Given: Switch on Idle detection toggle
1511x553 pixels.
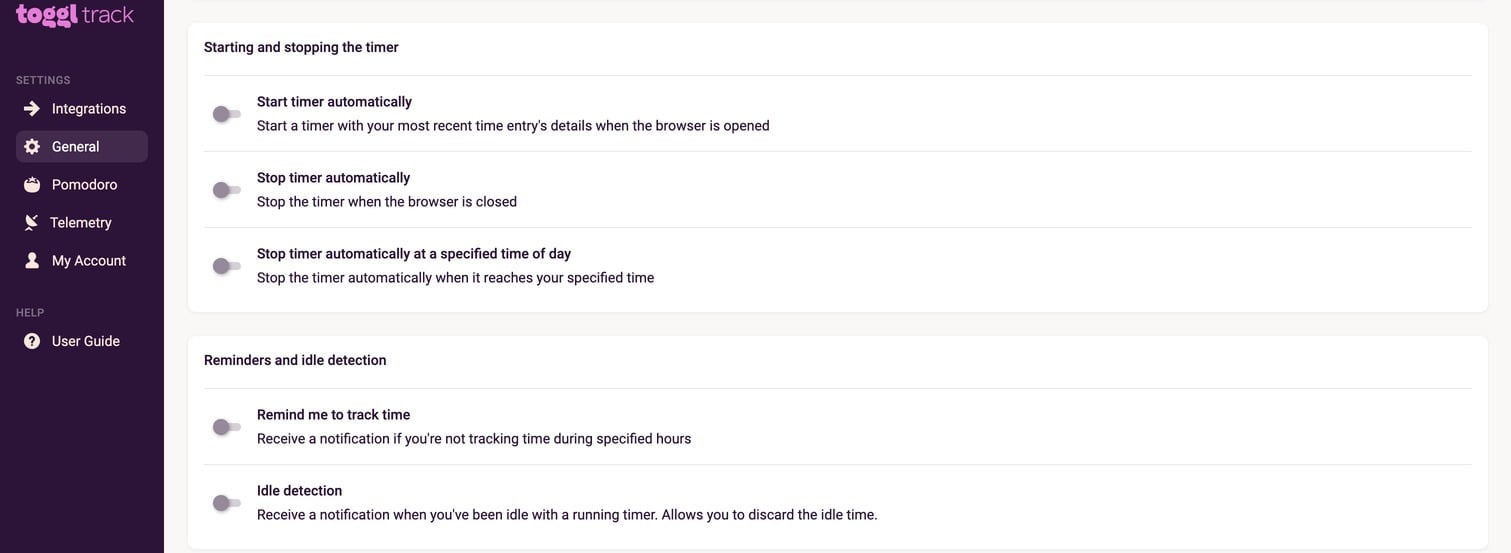Looking at the screenshot, I should 227,503.
